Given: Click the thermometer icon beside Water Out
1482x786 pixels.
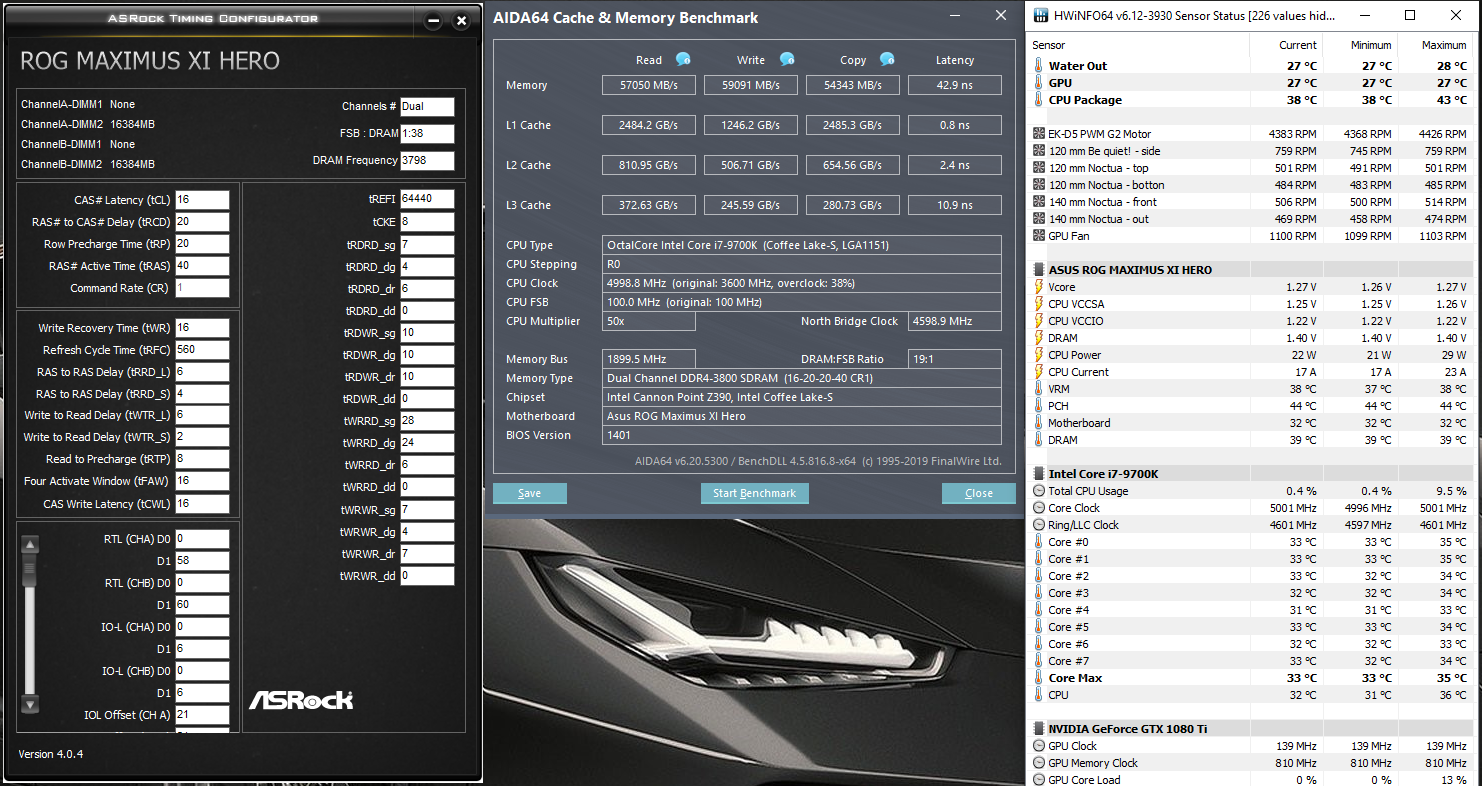Looking at the screenshot, I should click(1039, 66).
